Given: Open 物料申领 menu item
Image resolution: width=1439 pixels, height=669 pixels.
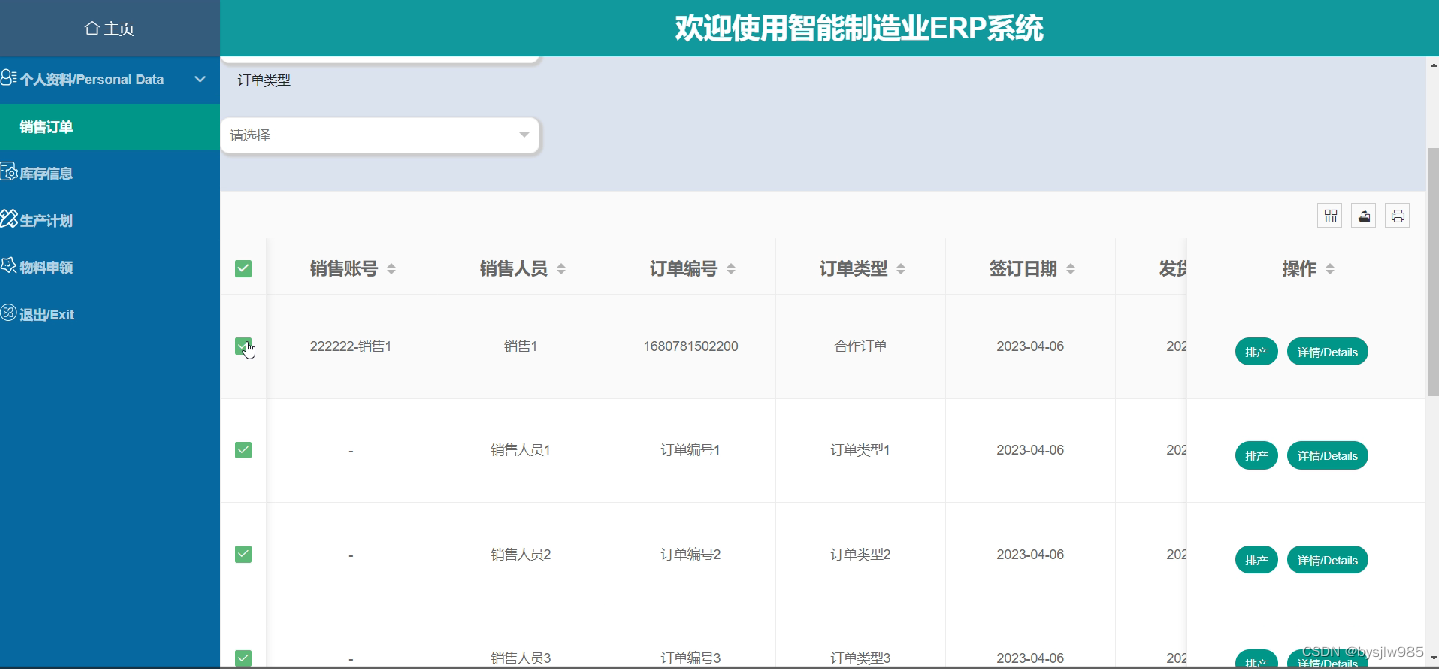Looking at the screenshot, I should point(110,267).
